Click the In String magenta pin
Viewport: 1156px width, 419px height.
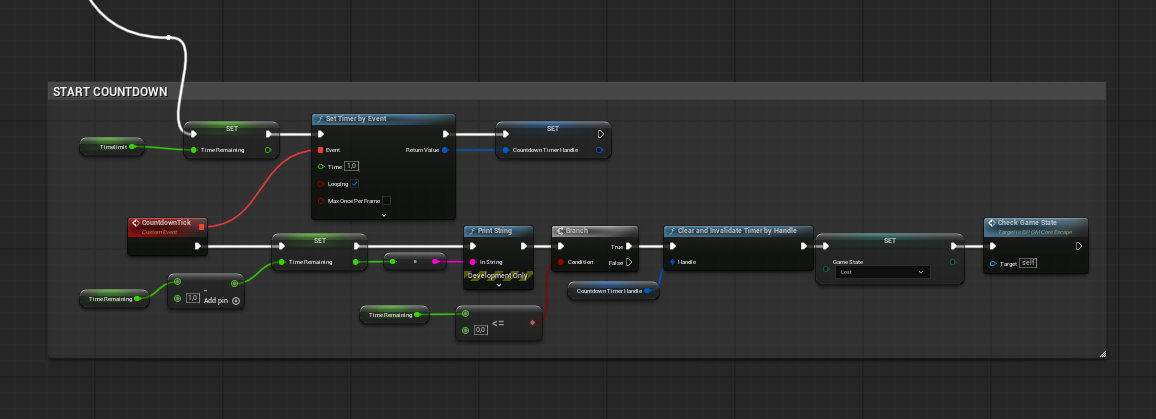473,262
